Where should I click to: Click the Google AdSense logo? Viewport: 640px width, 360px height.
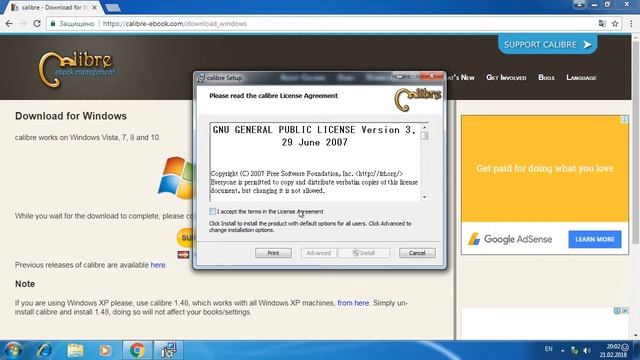[510, 239]
